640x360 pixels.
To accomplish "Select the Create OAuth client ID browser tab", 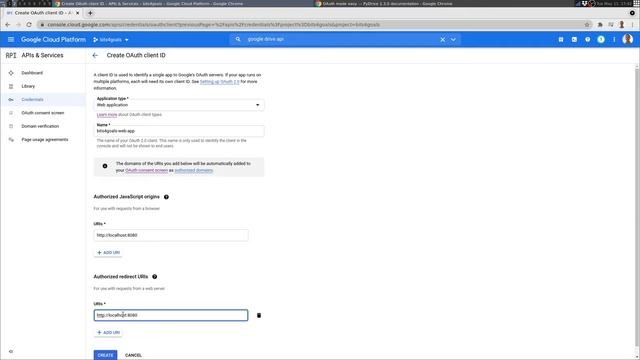I will (42, 13).
